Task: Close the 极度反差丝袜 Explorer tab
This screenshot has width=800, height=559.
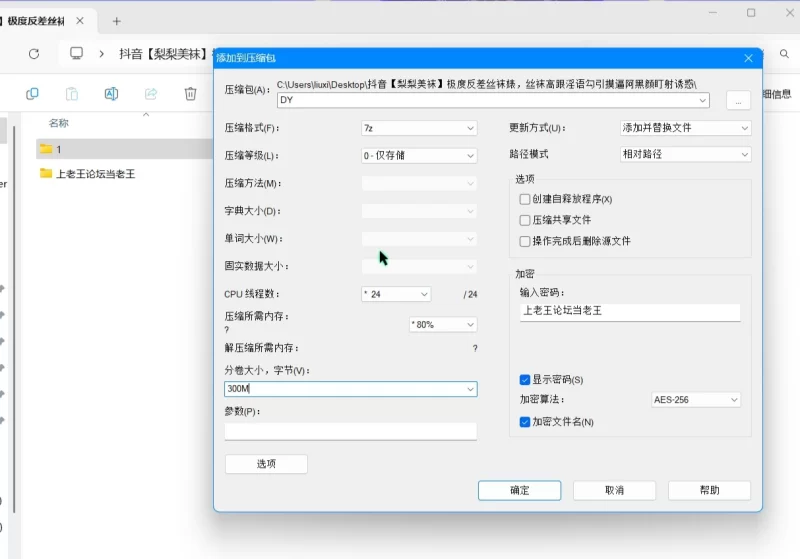Action: point(80,21)
